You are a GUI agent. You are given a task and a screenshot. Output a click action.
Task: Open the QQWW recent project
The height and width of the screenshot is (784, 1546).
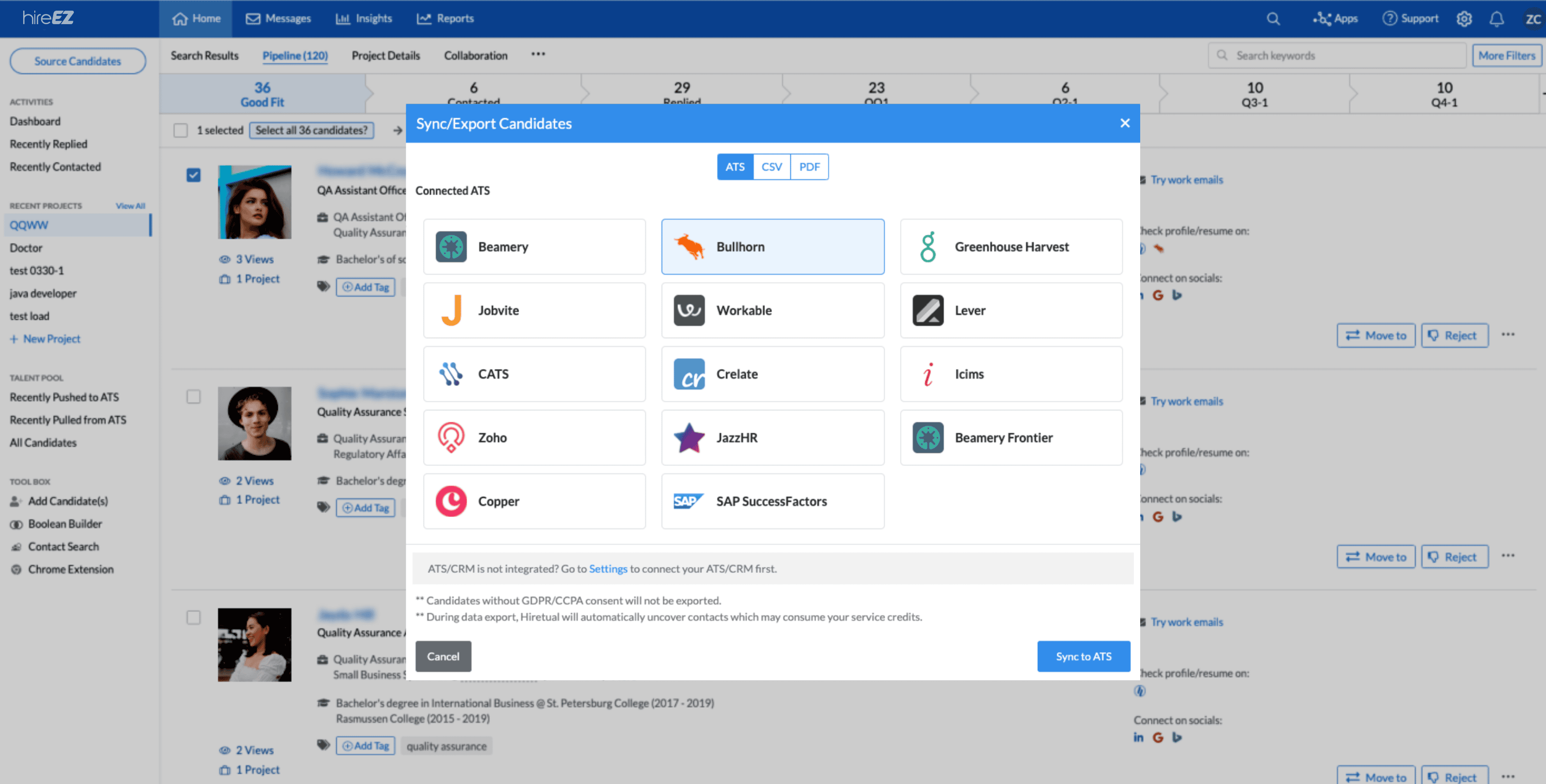click(77, 225)
